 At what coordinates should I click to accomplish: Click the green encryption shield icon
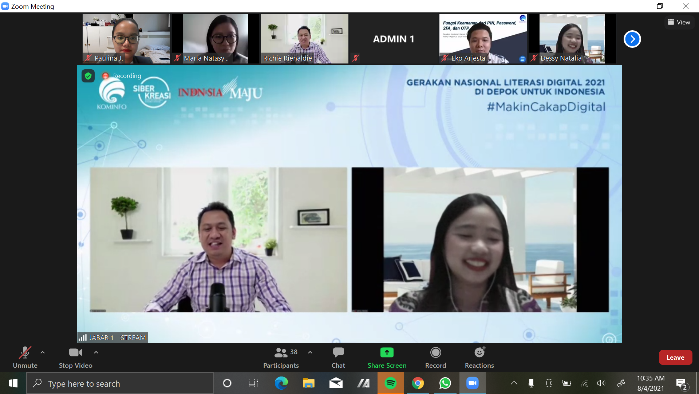coord(88,76)
